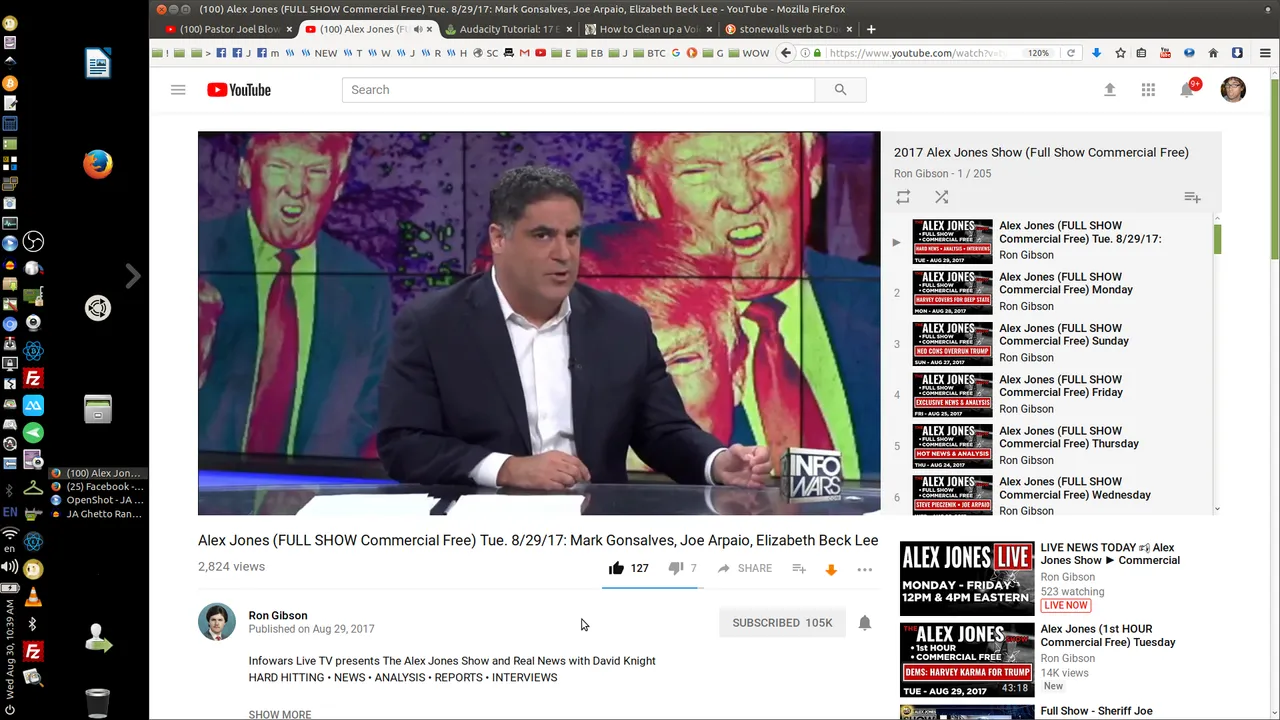Play playlist item 5, the Thursday show
The height and width of the screenshot is (720, 1280).
[1050, 445]
